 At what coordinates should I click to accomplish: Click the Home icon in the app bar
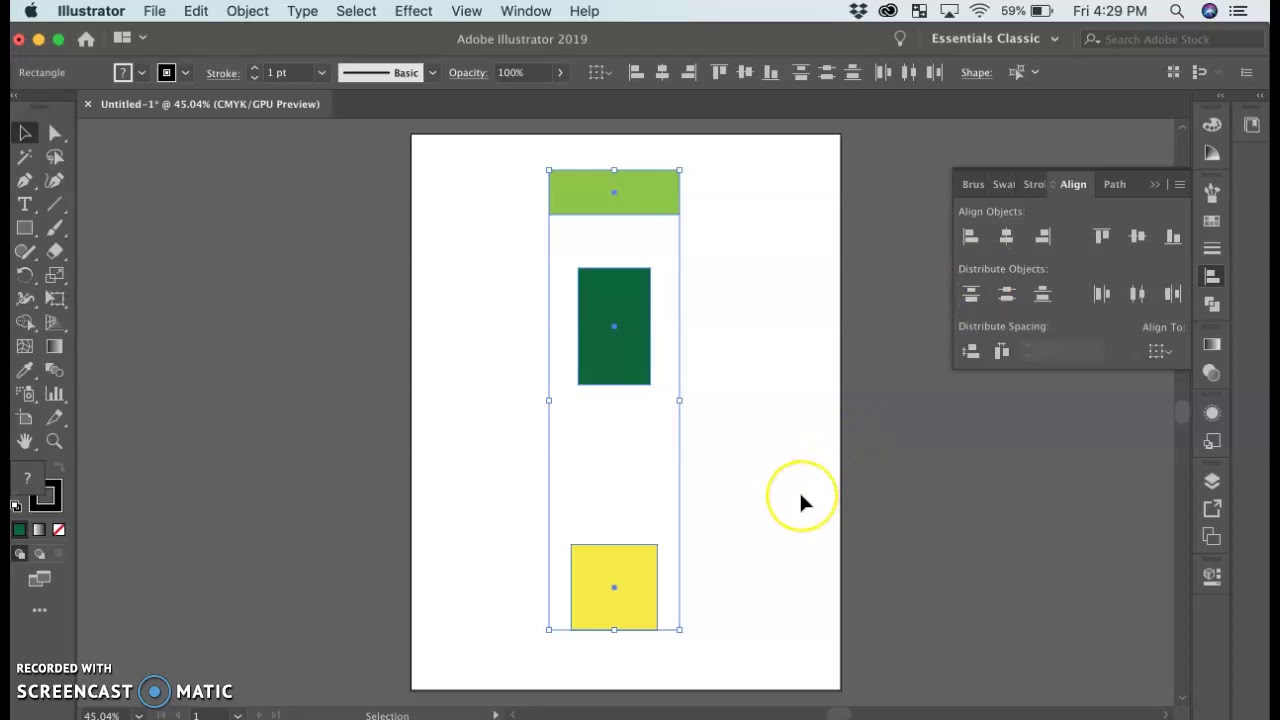point(86,39)
